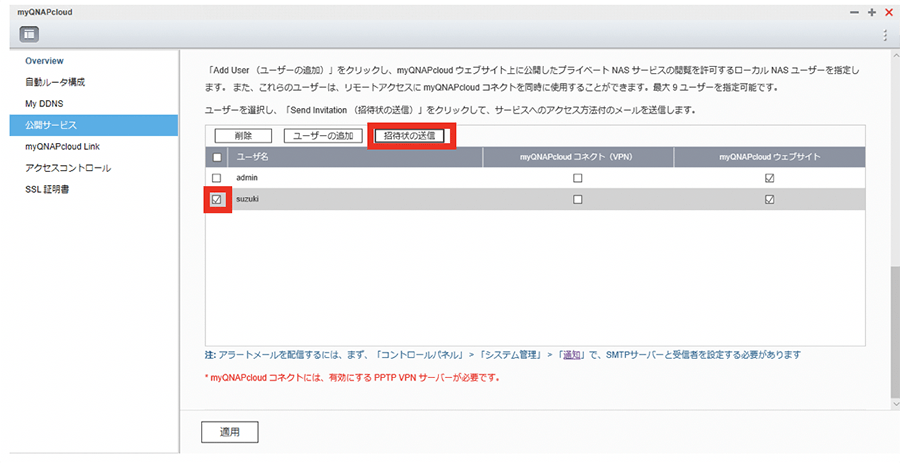Minimize the myQNAPcloud window
The width and height of the screenshot is (900, 463).
855,13
